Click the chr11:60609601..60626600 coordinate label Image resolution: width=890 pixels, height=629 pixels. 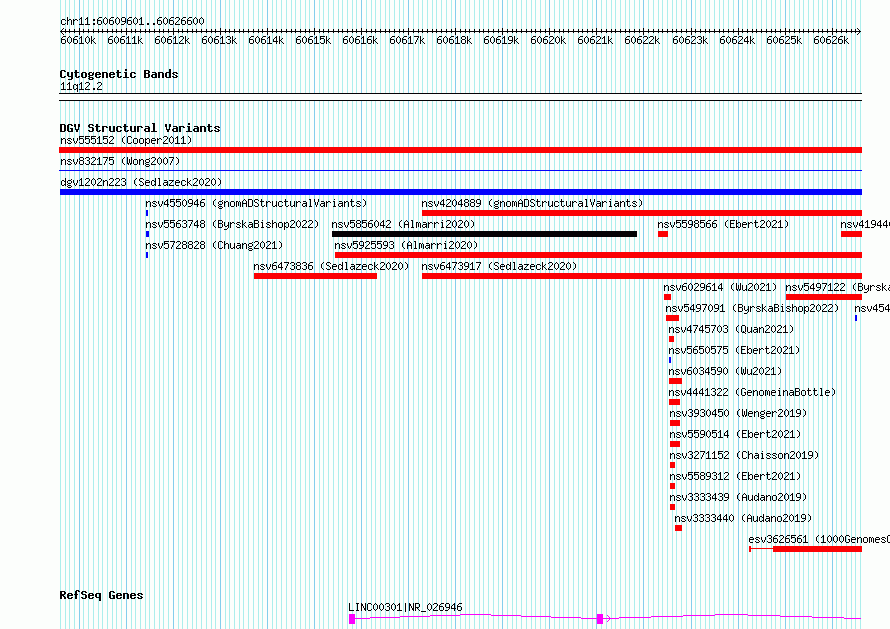pyautogui.click(x=132, y=22)
